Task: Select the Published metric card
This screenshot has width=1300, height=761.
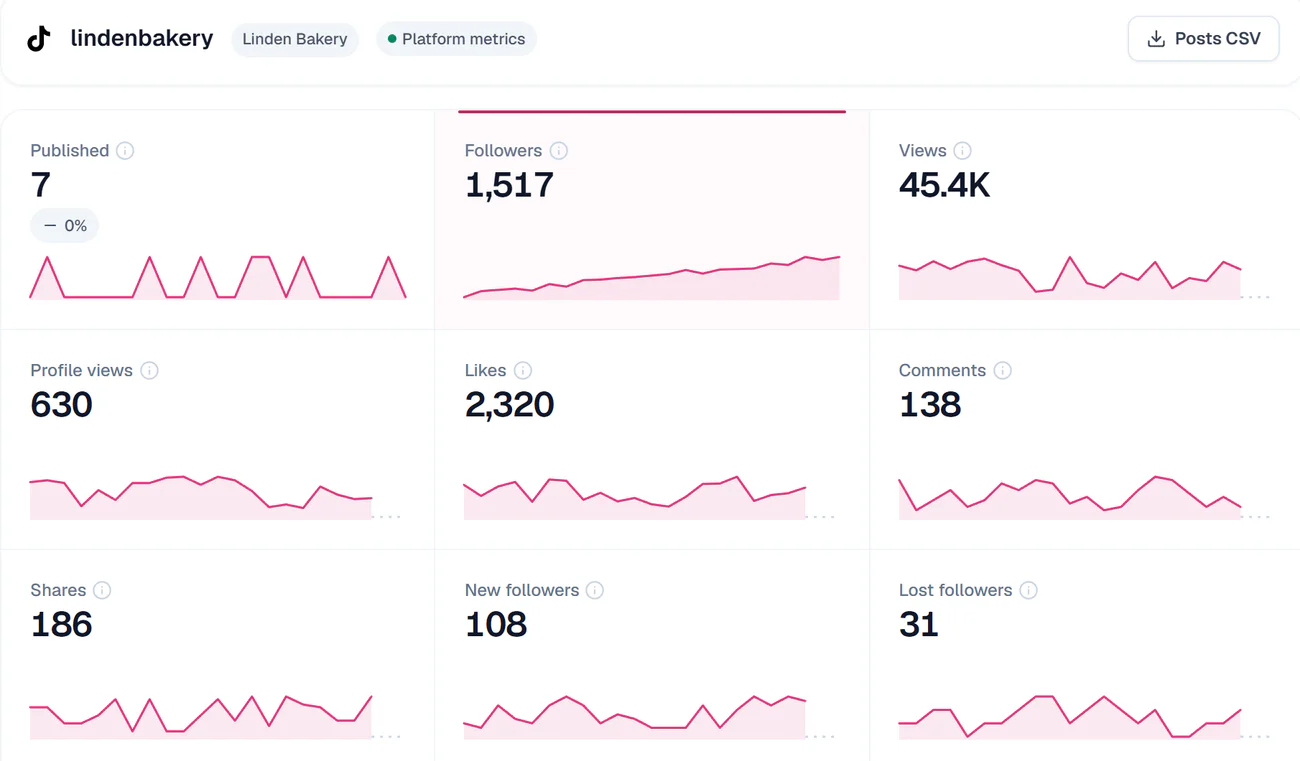Action: pyautogui.click(x=218, y=220)
